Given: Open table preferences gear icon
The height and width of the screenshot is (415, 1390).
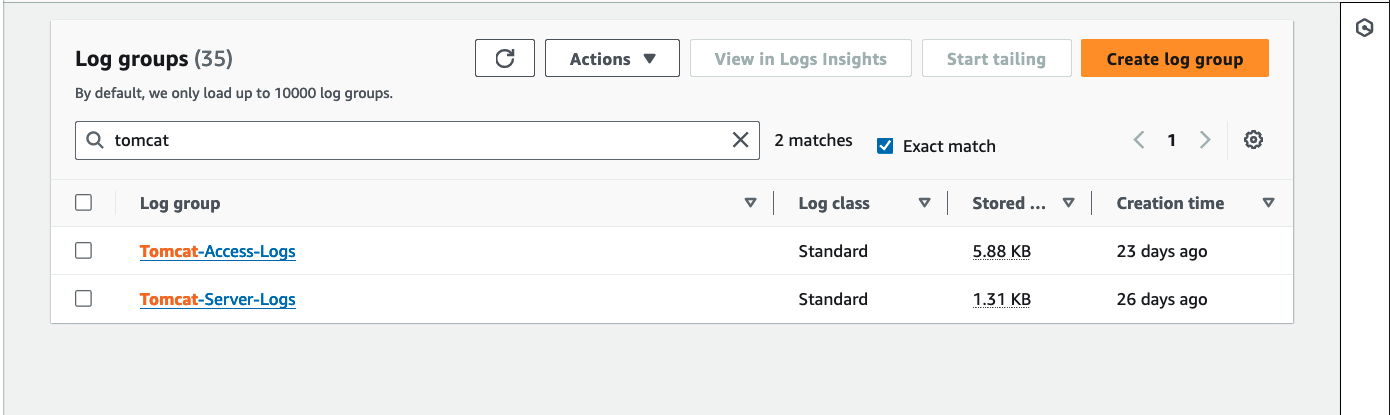Looking at the screenshot, I should (x=1253, y=140).
